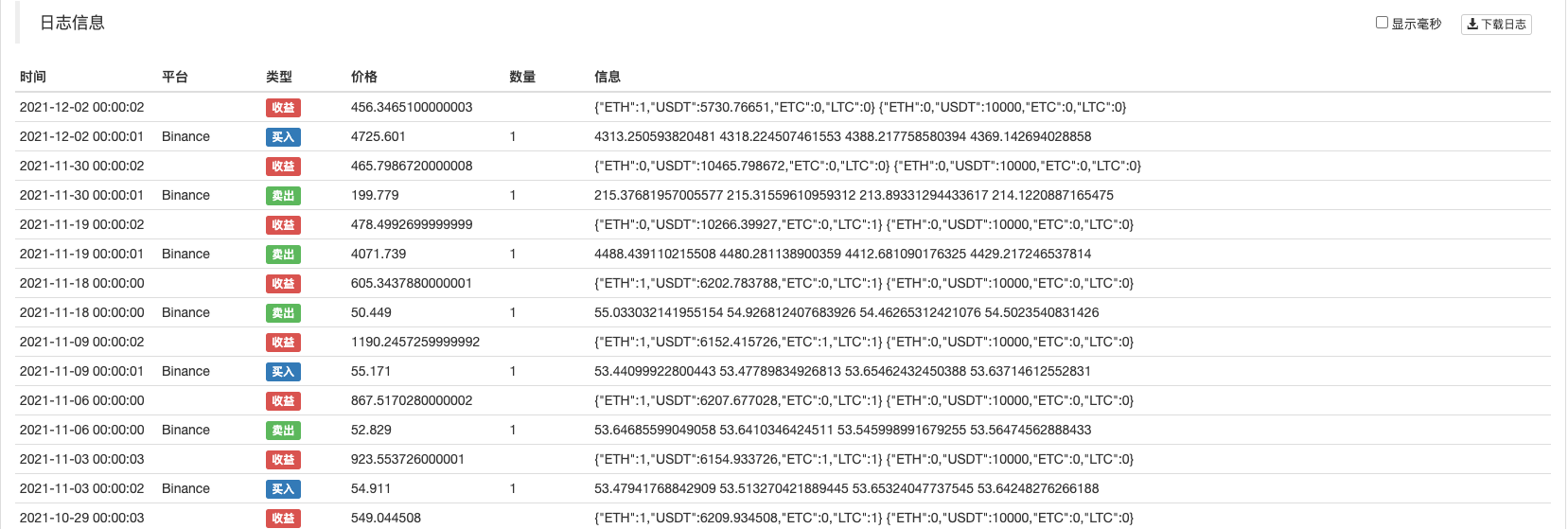This screenshot has height=529, width=1568.
Task: Click the 价格 column header
Action: pyautogui.click(x=364, y=77)
